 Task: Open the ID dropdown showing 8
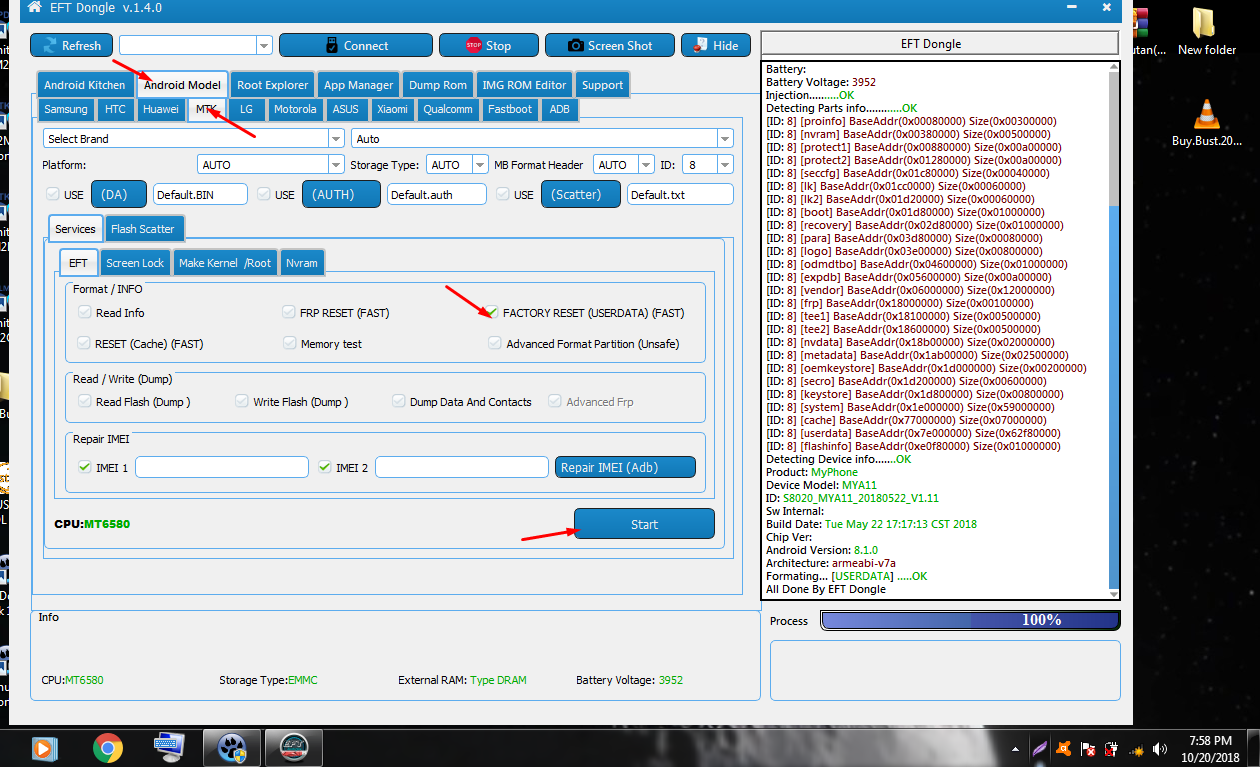[725, 164]
